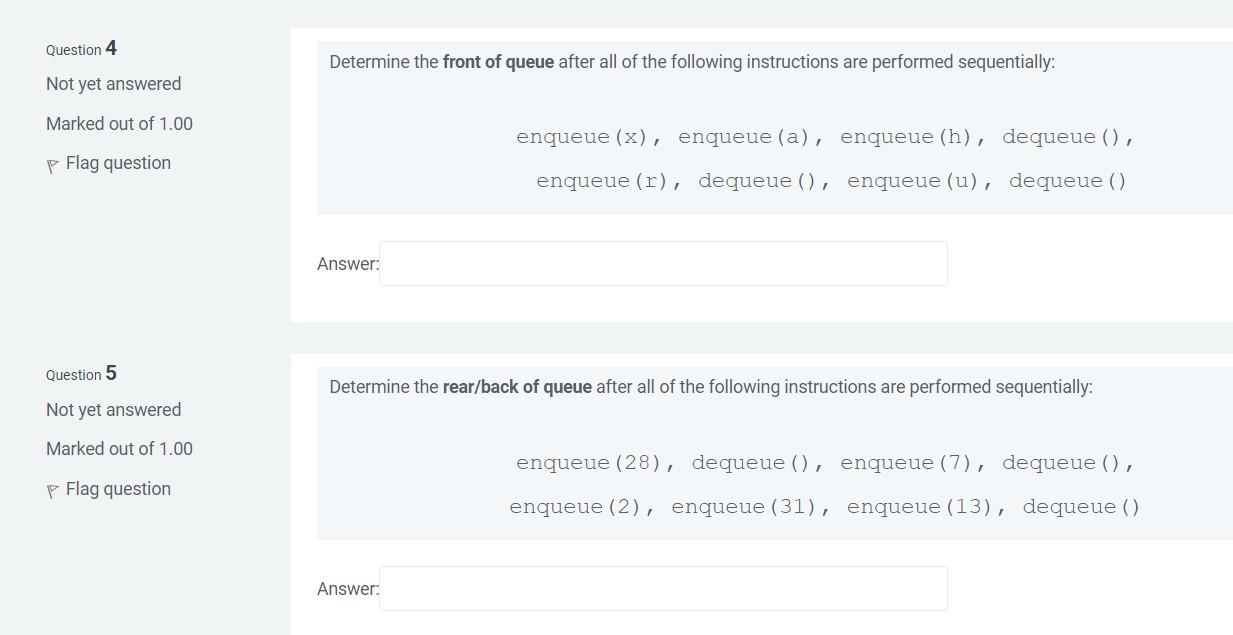Click the Answer label of Question 5

click(x=346, y=589)
